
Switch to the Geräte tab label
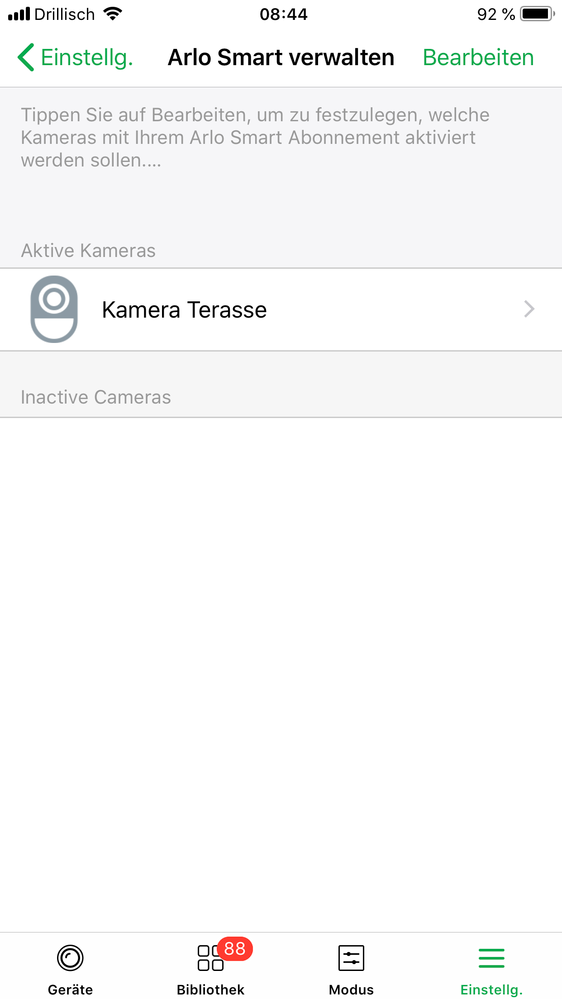click(70, 989)
